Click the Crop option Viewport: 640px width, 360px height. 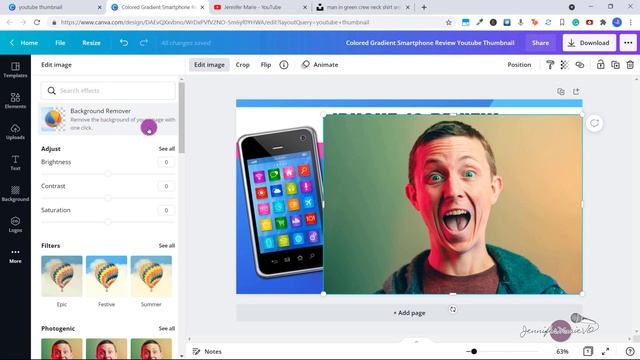pyautogui.click(x=242, y=64)
